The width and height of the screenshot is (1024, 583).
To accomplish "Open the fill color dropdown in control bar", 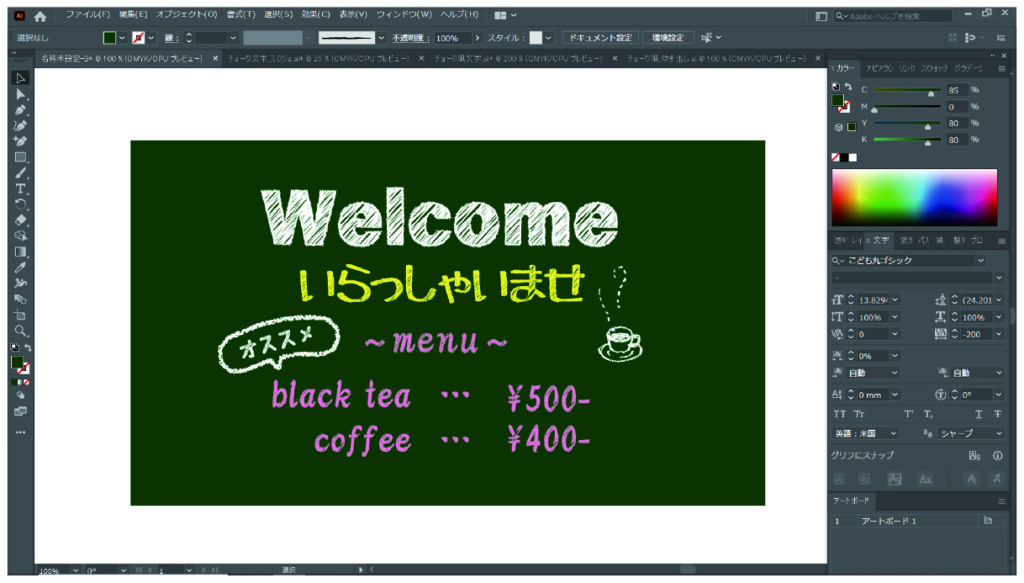I will coord(121,38).
